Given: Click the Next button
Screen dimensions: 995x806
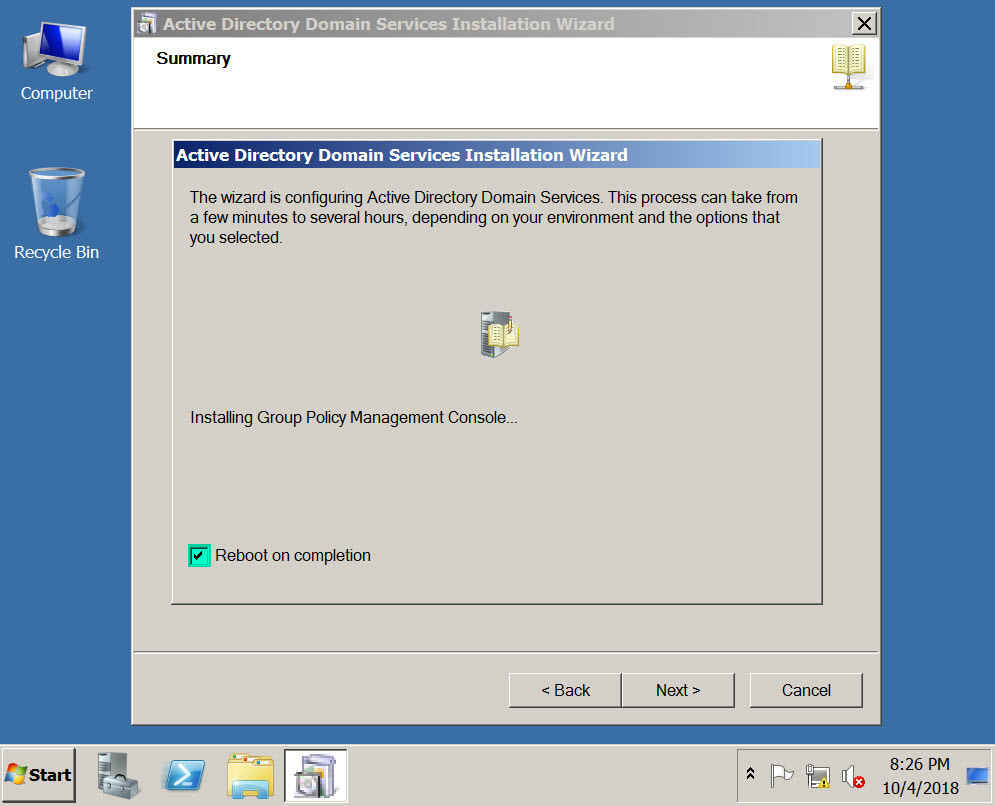Looking at the screenshot, I should click(678, 690).
